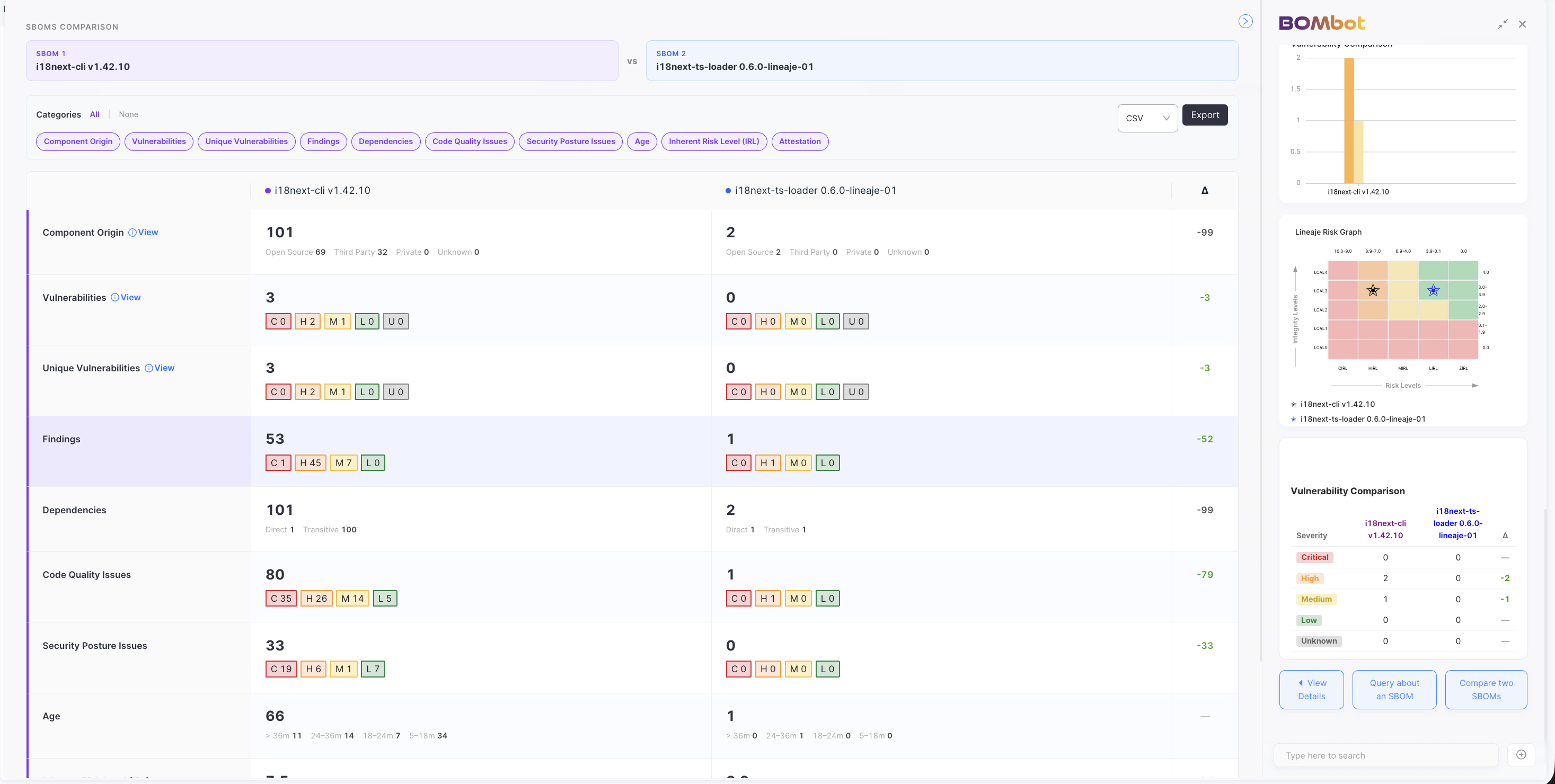
Task: Collapse the BOMbot side panel arrow
Action: pyautogui.click(x=1245, y=21)
